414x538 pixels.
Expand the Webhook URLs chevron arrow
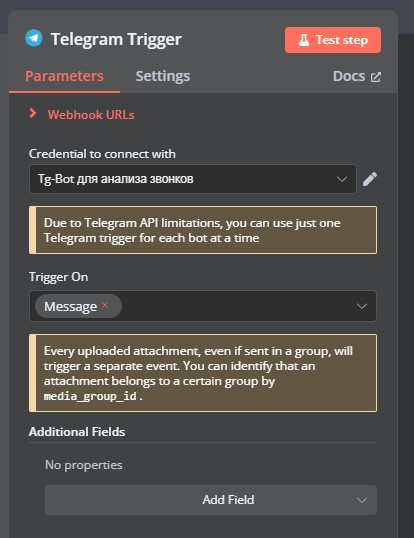click(33, 113)
